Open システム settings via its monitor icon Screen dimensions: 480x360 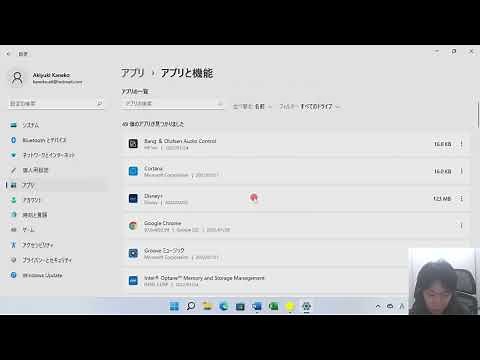click(13, 125)
